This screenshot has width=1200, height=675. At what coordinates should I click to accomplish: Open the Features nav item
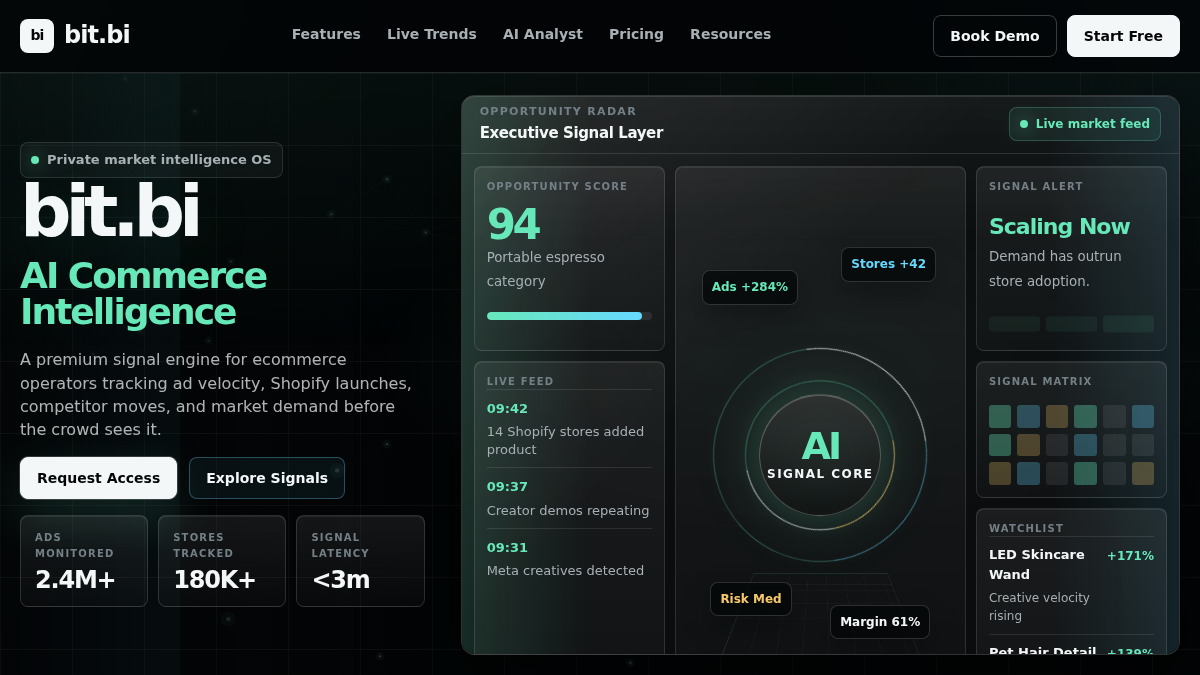[x=326, y=34]
